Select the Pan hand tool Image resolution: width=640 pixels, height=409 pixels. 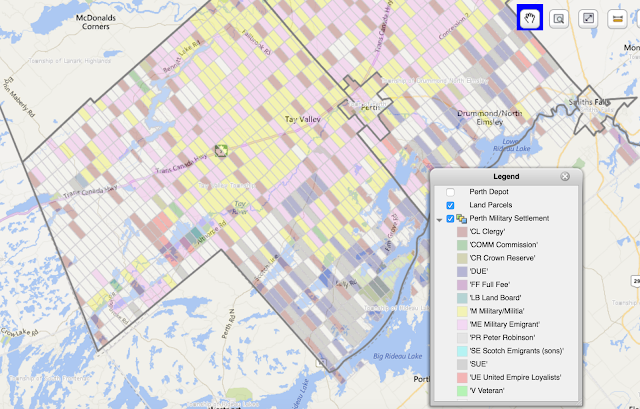click(530, 17)
